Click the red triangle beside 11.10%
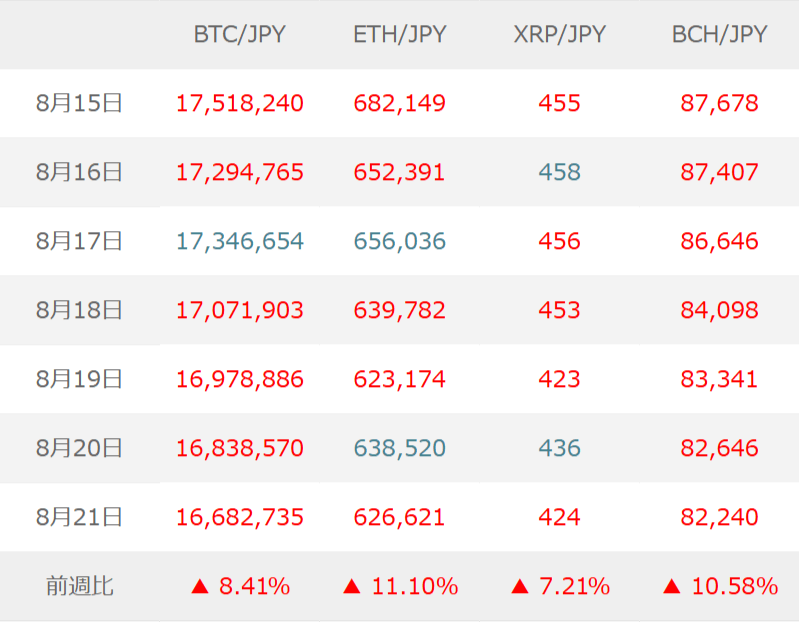The width and height of the screenshot is (799, 622). pyautogui.click(x=351, y=587)
